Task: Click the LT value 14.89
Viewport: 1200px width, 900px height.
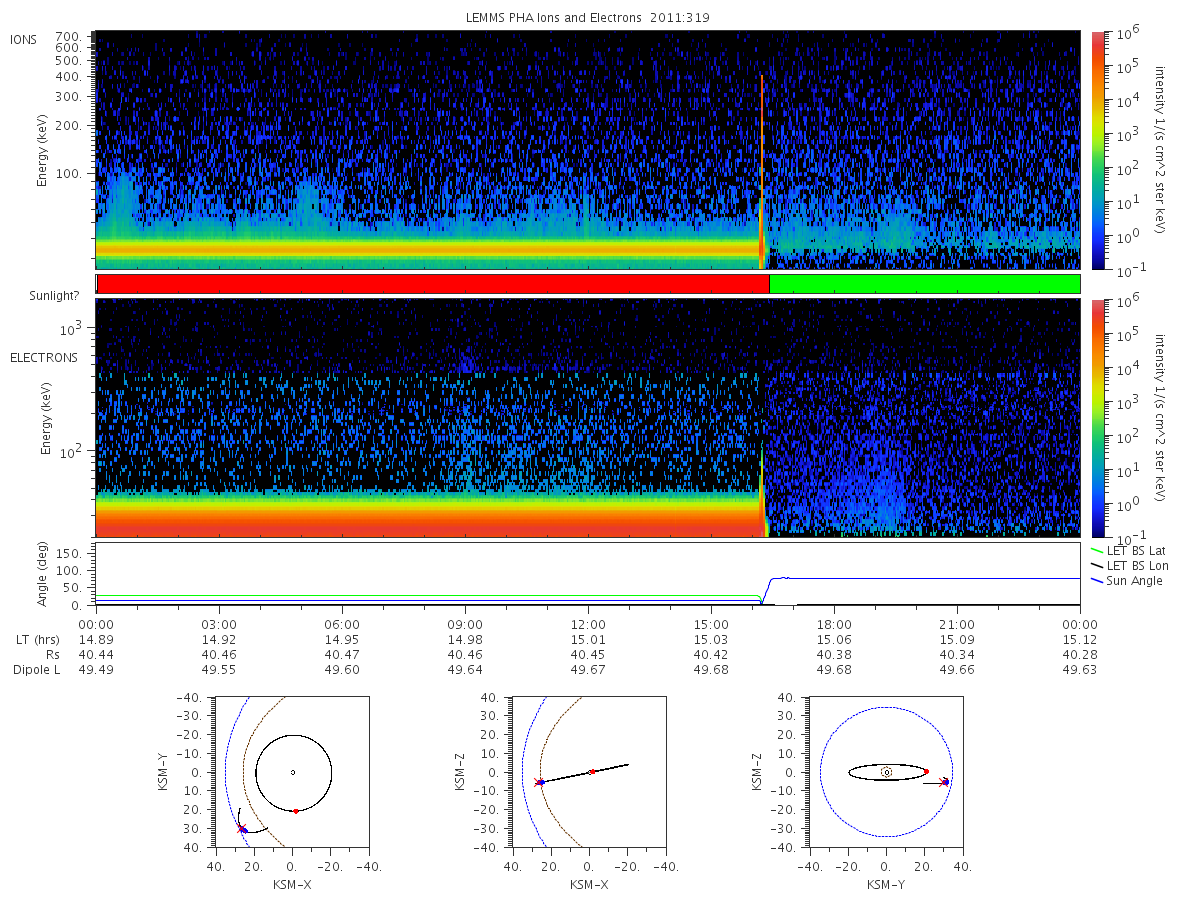Action: [96, 639]
